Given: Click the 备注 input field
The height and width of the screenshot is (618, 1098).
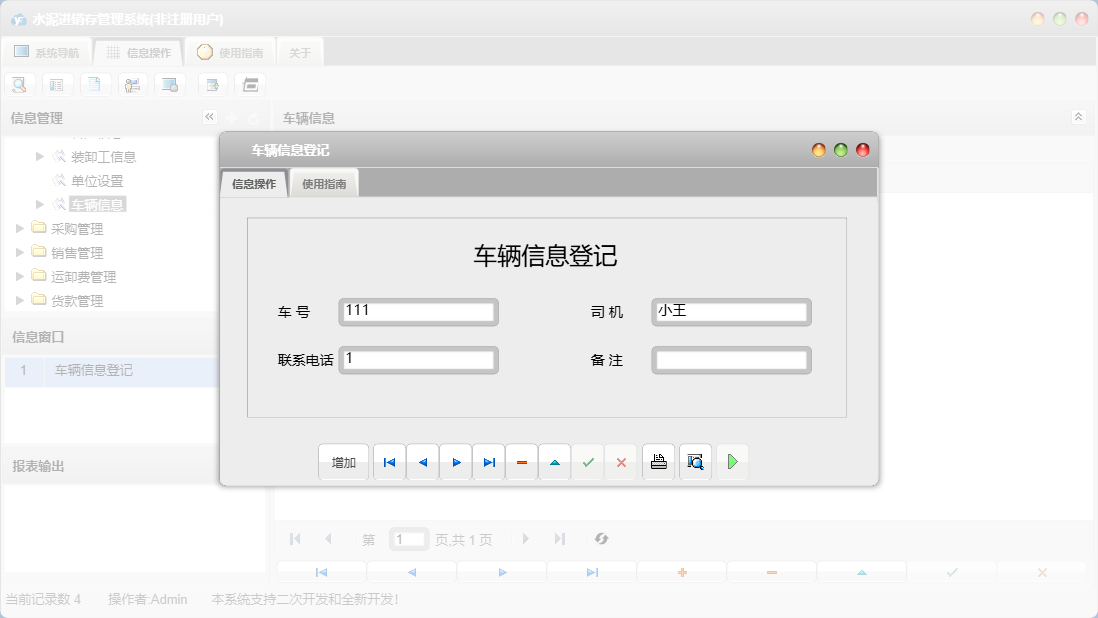Looking at the screenshot, I should pos(731,360).
